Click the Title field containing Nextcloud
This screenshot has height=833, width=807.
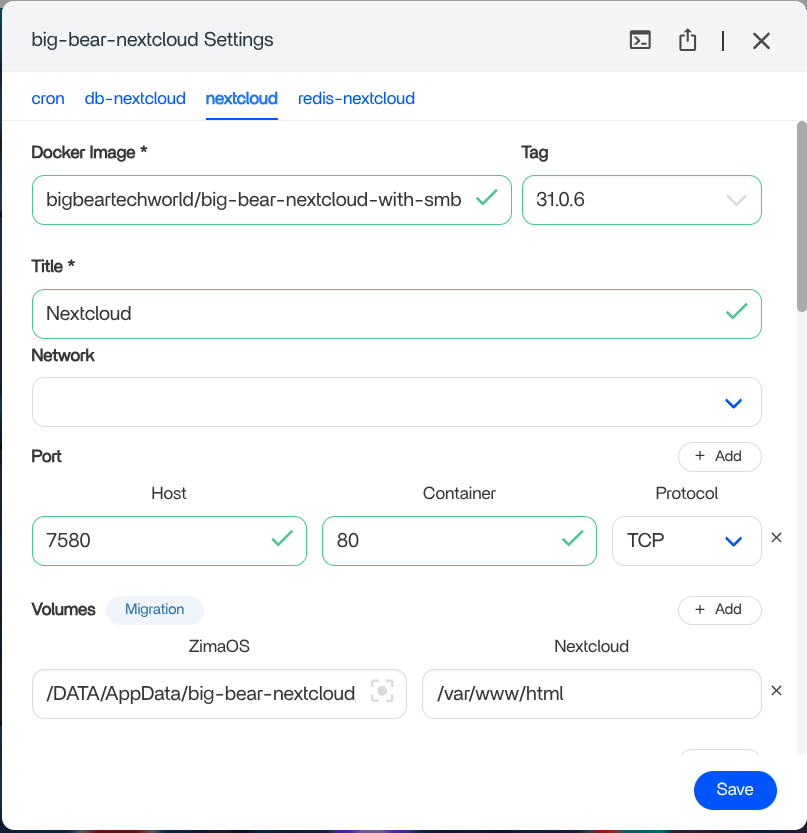coord(397,314)
